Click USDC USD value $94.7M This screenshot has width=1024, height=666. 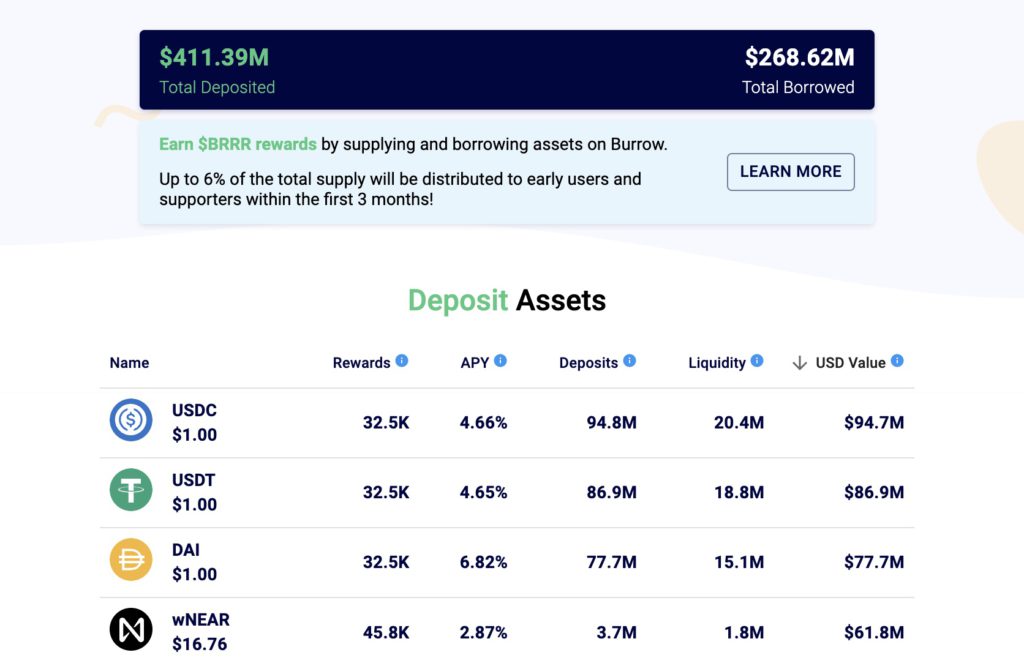pyautogui.click(x=874, y=423)
